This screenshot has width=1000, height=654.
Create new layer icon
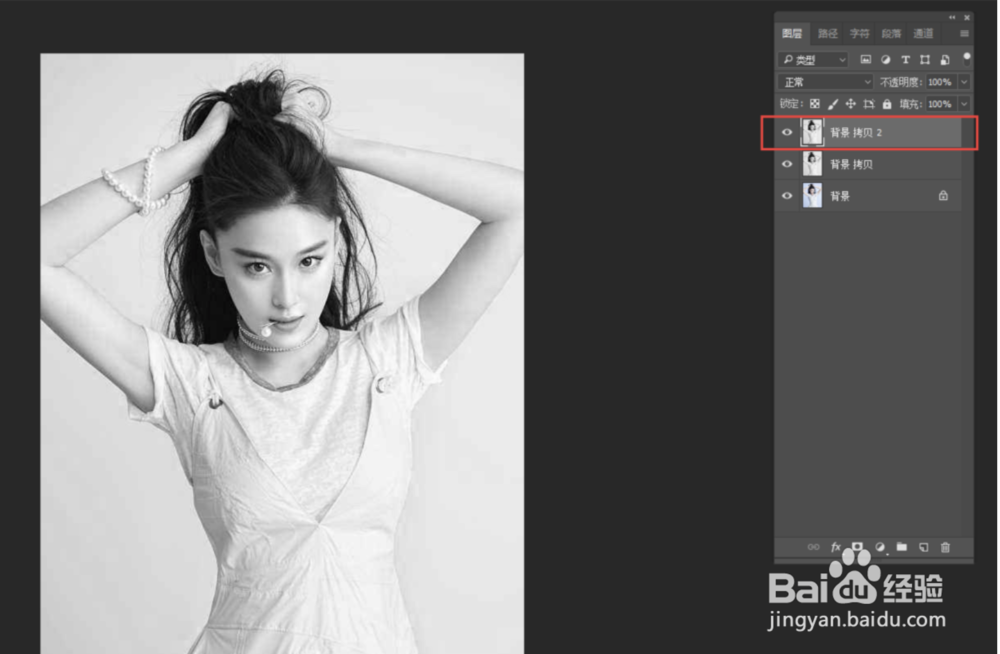[x=923, y=547]
